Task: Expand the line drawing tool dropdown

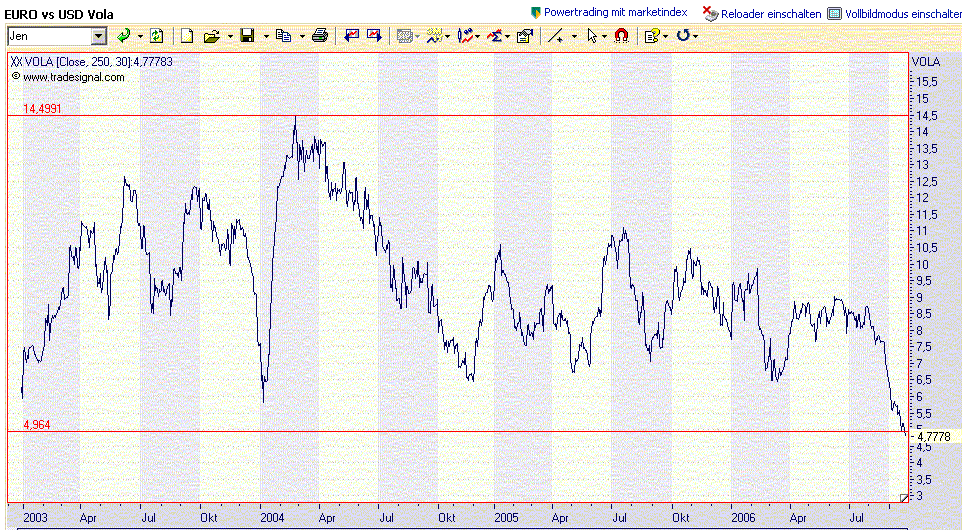Action: 574,37
